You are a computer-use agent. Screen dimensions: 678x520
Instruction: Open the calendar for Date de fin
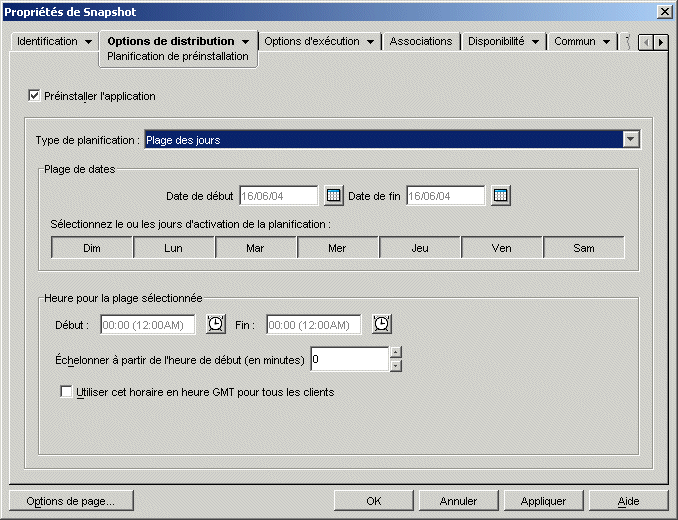(501, 195)
